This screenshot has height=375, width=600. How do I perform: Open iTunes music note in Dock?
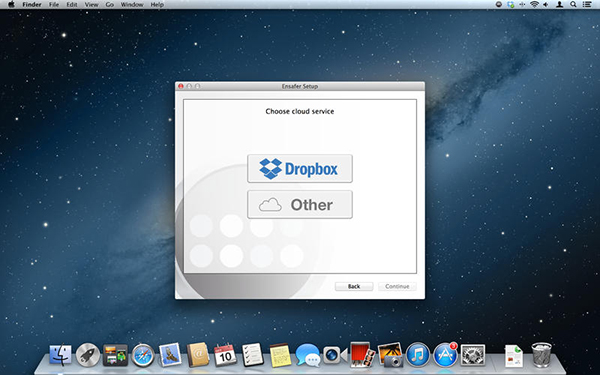(x=417, y=355)
